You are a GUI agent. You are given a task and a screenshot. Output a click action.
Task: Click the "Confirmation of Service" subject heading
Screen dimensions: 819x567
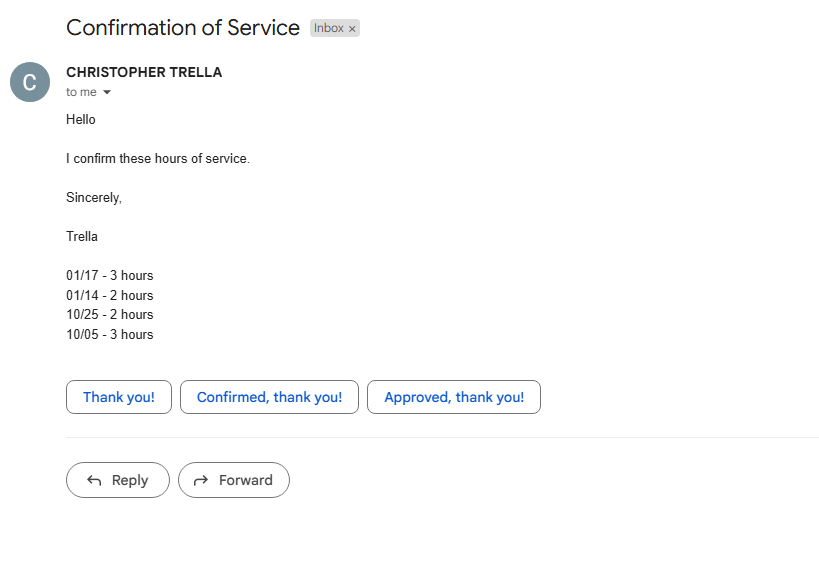pyautogui.click(x=183, y=28)
